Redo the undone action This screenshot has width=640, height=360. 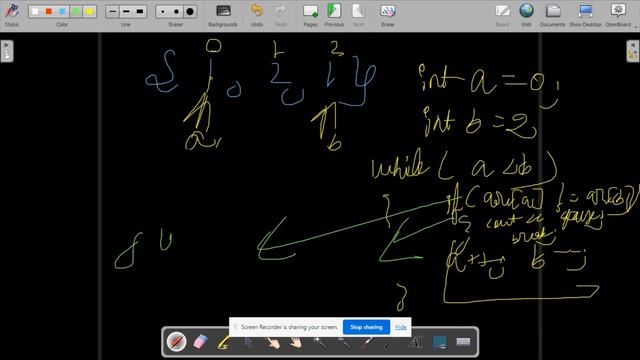click(281, 15)
